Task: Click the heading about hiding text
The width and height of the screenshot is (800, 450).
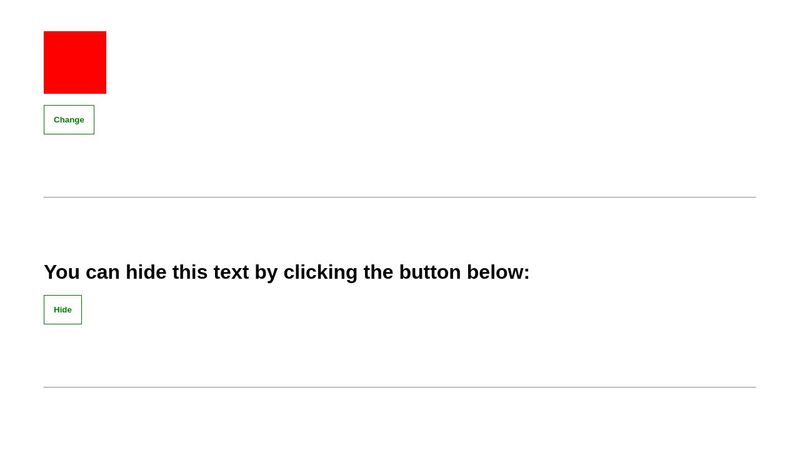Action: click(286, 272)
